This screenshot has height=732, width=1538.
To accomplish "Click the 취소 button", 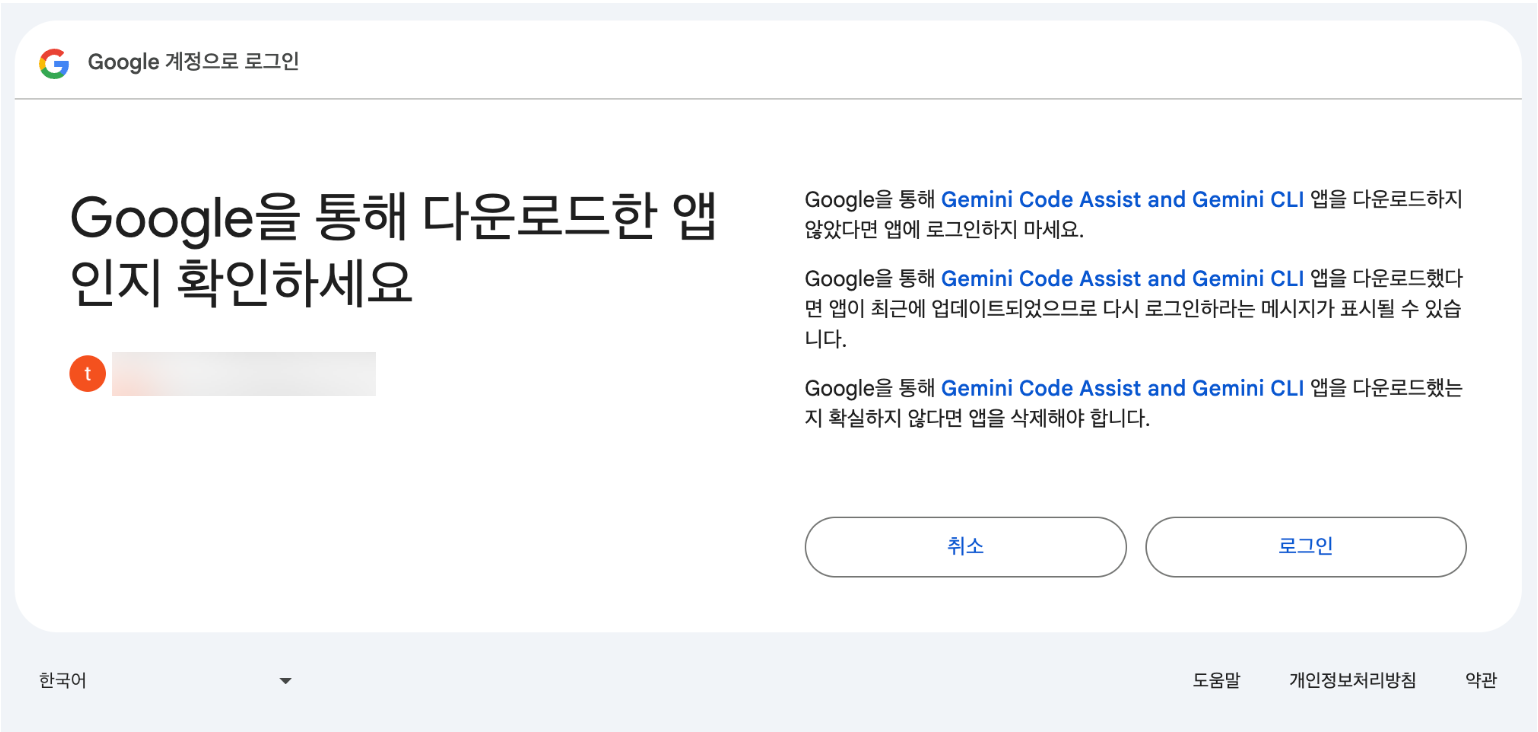I will tap(965, 547).
